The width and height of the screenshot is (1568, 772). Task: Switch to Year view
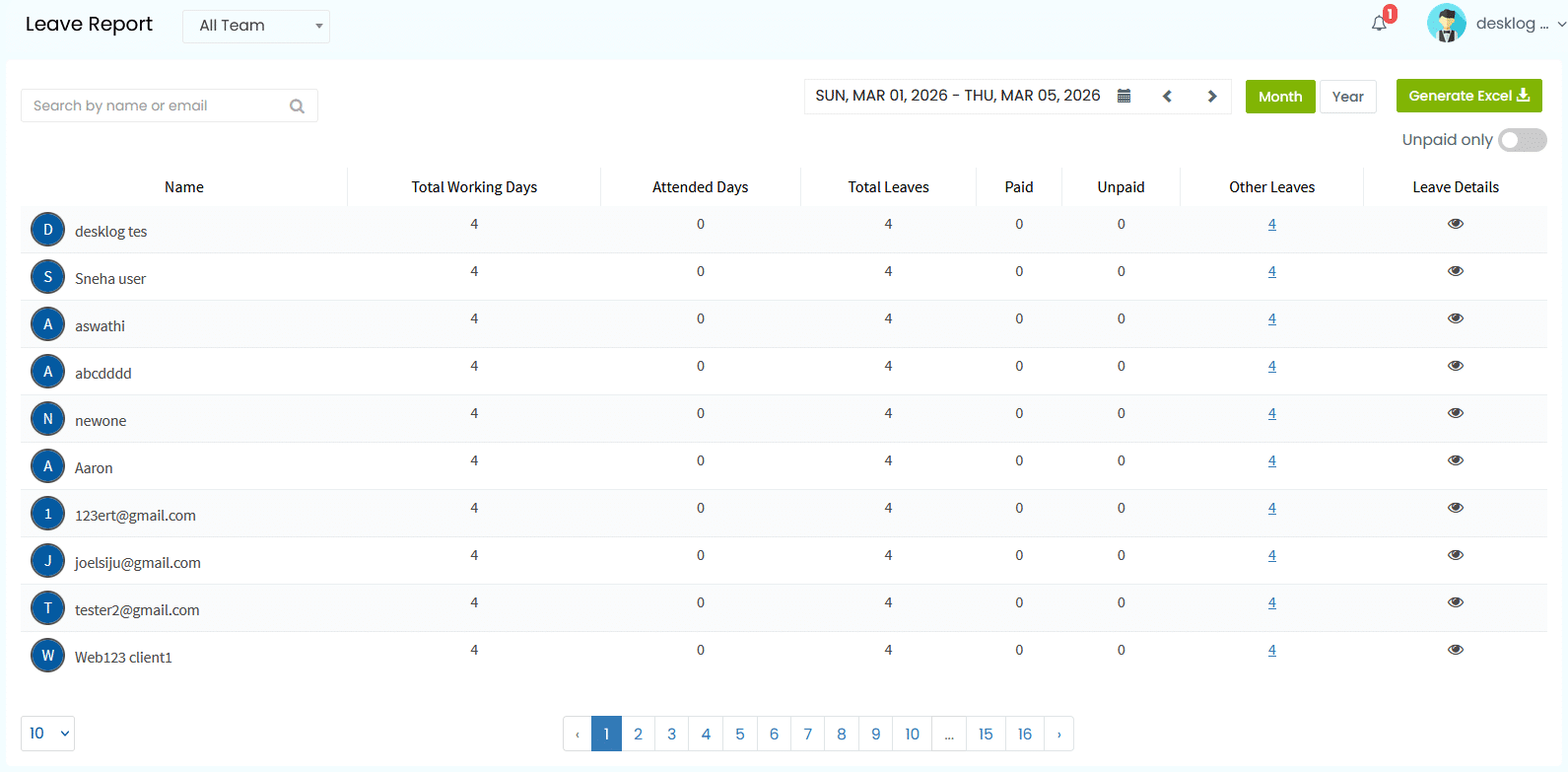coord(1347,97)
